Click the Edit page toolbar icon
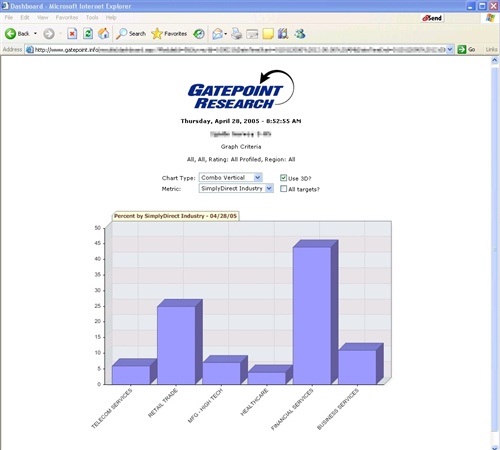This screenshot has height=450, width=500. click(x=252, y=34)
